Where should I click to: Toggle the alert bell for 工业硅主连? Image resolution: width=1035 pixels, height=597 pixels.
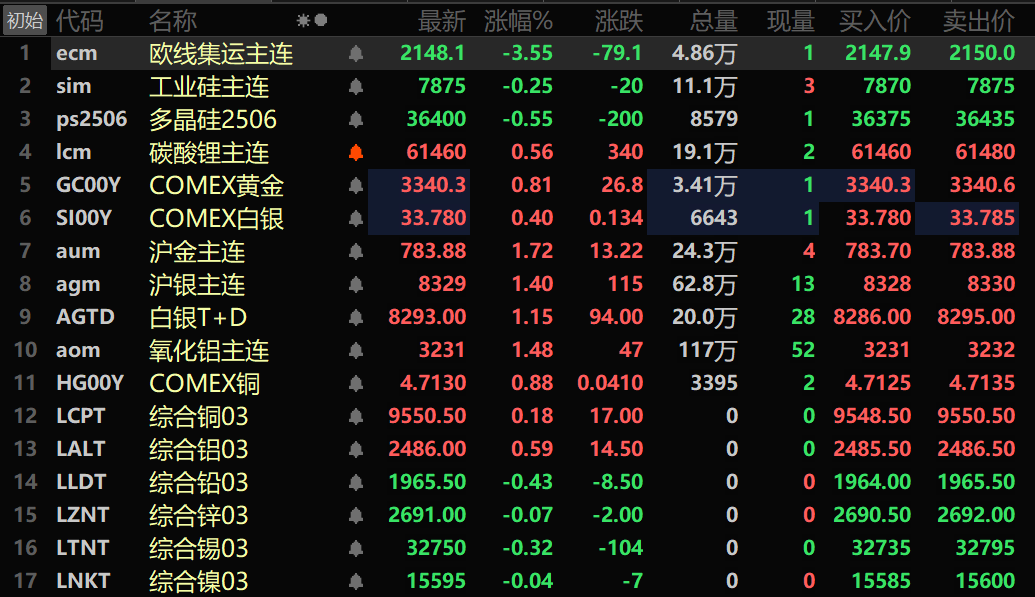356,87
